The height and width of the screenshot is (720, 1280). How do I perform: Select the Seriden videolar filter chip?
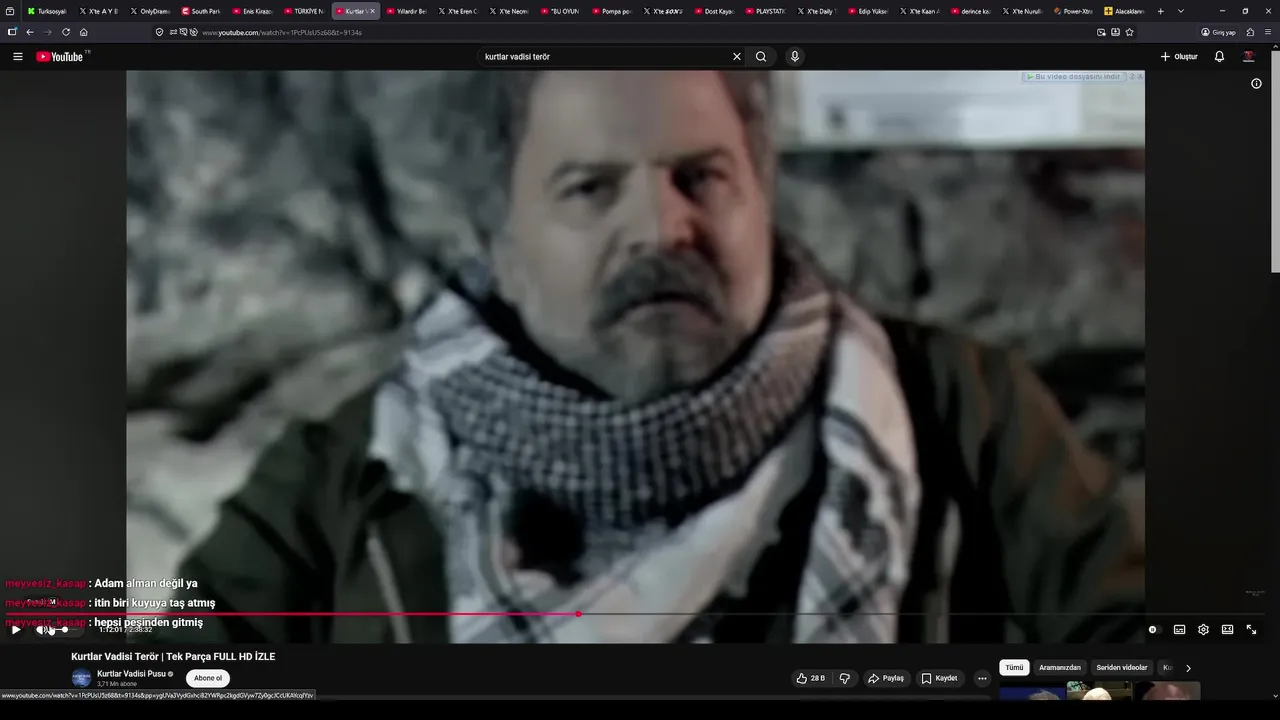[x=1122, y=668]
